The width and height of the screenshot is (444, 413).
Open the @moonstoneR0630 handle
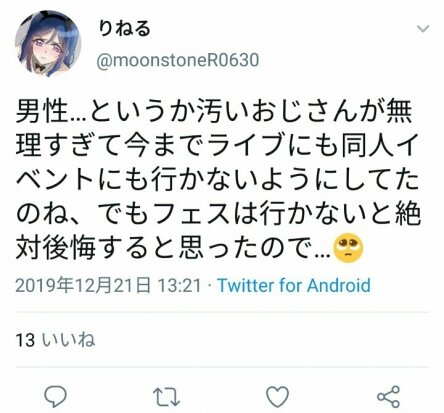click(x=178, y=60)
